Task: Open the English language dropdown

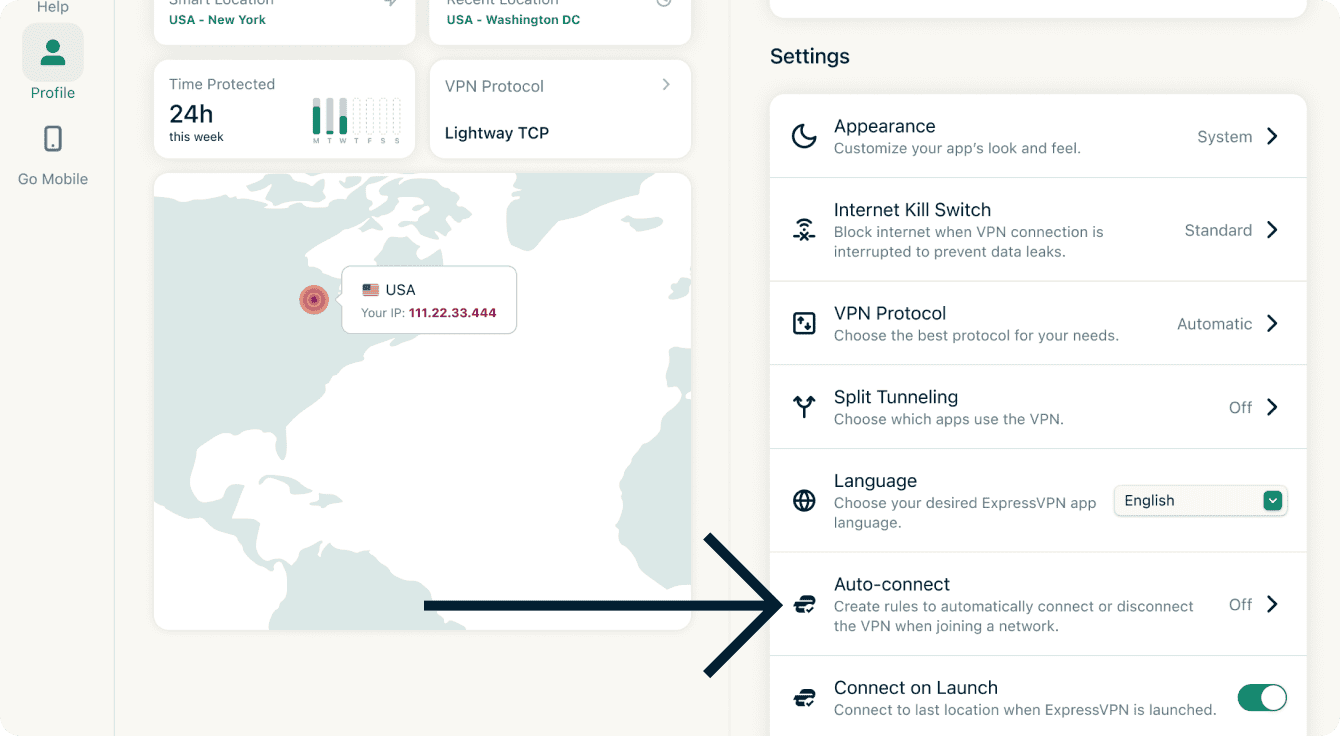Action: tap(1201, 501)
